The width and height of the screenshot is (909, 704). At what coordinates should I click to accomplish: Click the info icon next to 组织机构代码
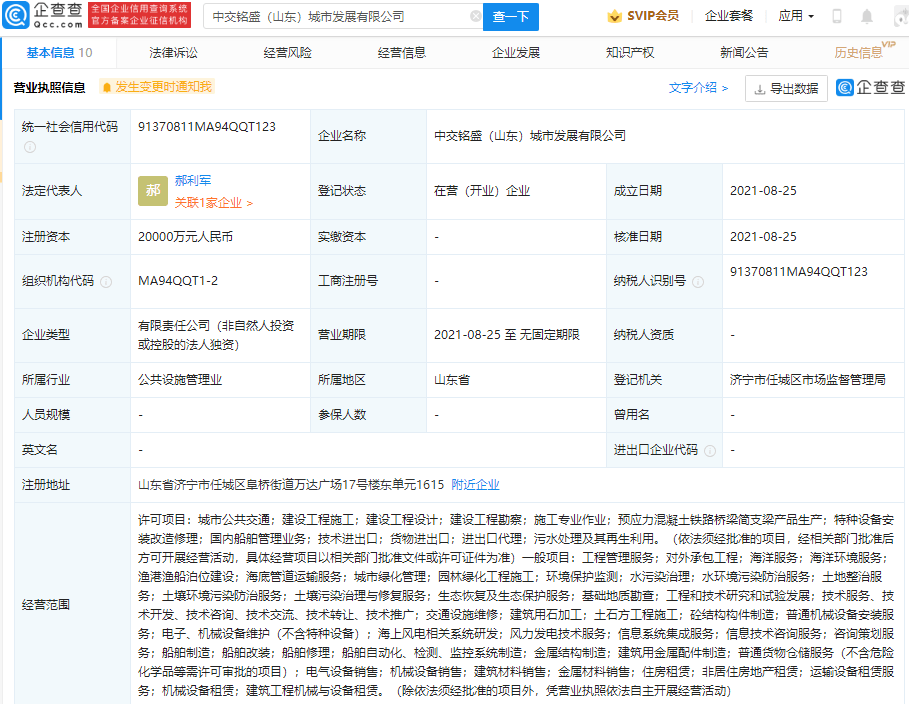point(106,282)
